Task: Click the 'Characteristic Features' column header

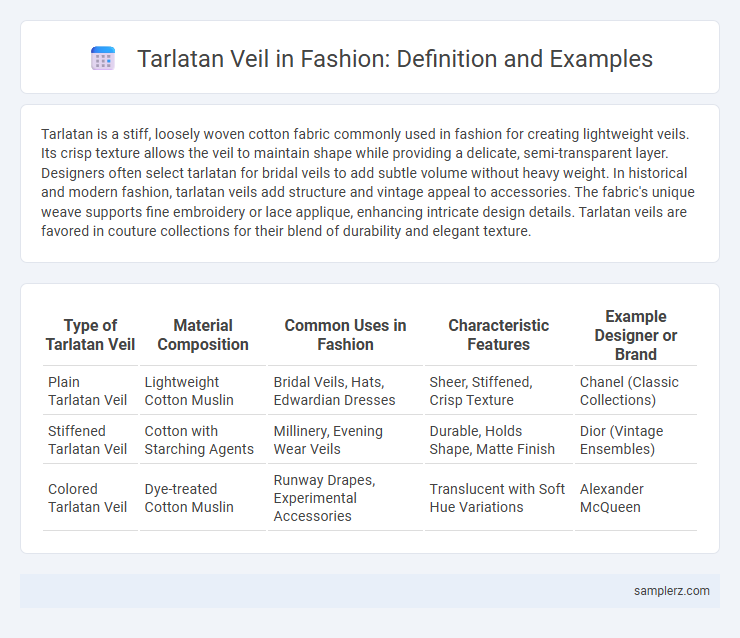Action: (498, 335)
